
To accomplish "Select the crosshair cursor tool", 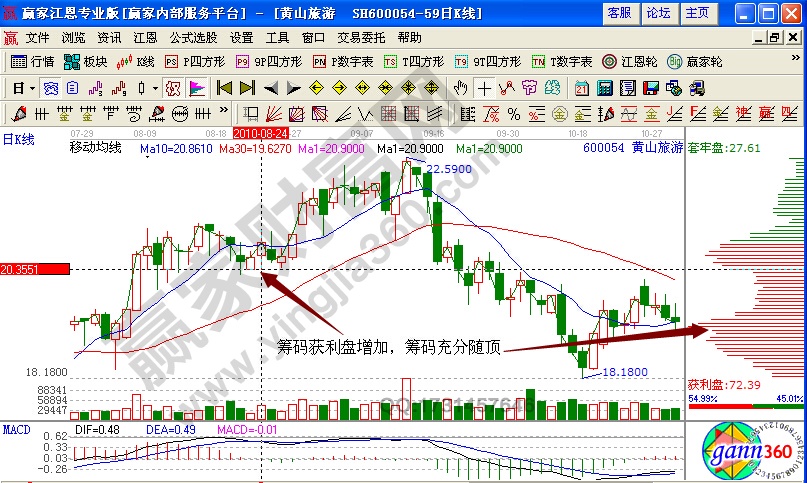I will (x=485, y=88).
